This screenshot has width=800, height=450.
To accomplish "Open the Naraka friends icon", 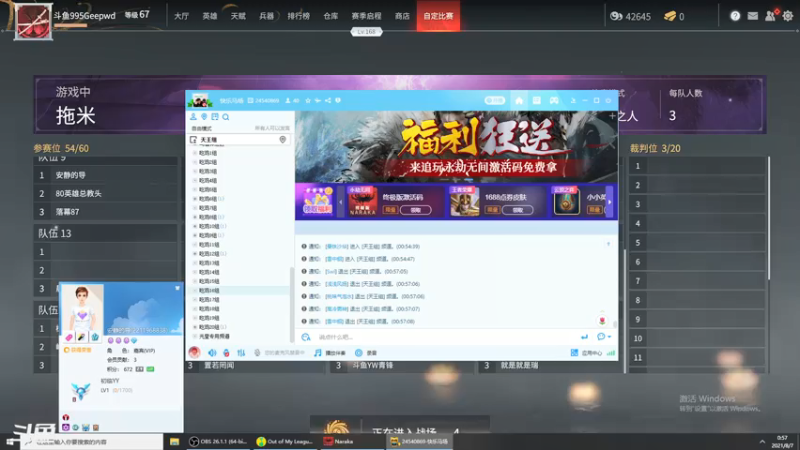I will click(770, 16).
